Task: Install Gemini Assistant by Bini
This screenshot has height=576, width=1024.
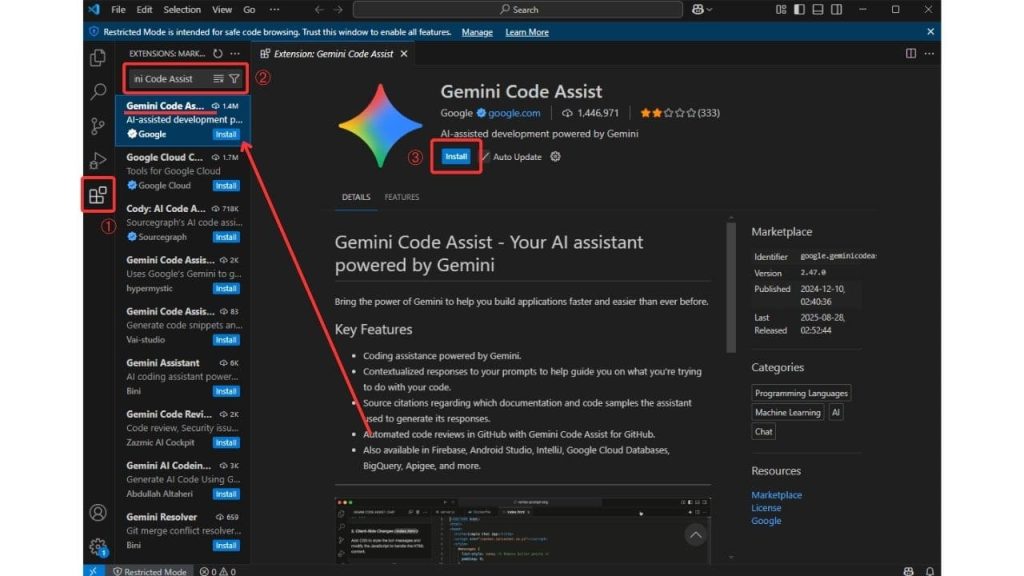Action: [x=226, y=391]
